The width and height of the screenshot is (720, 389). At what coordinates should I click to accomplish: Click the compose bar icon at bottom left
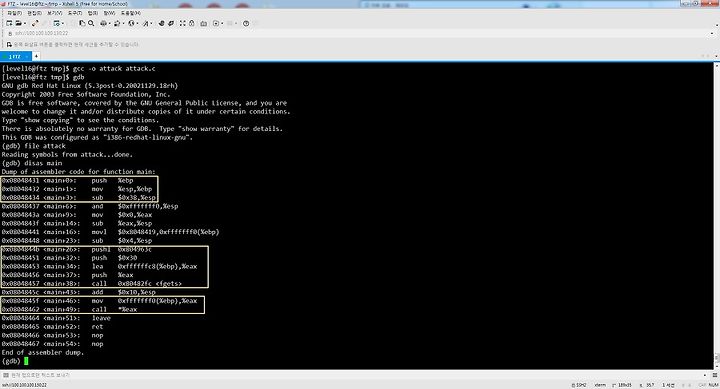pos(6,375)
